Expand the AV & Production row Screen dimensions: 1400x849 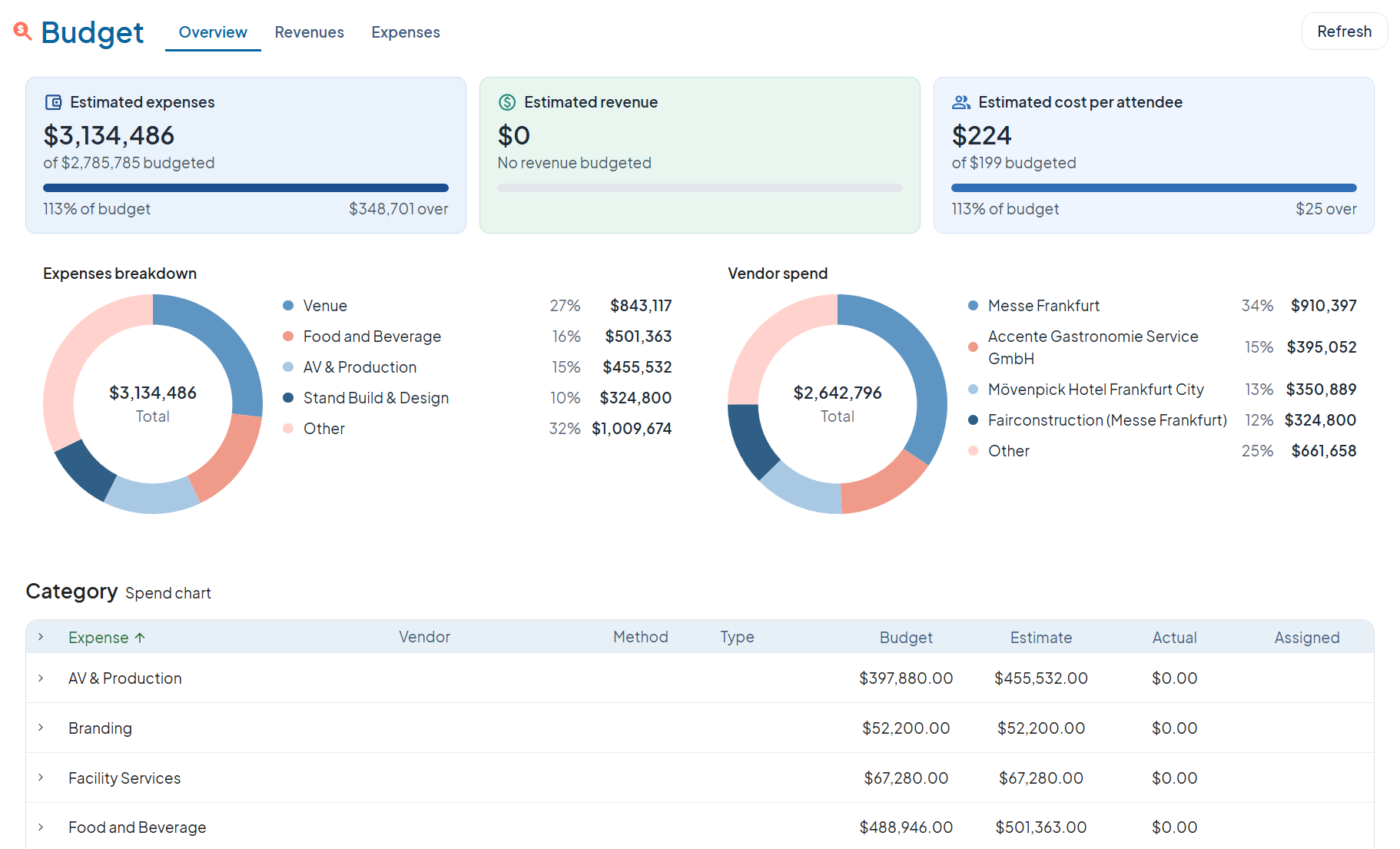[x=41, y=678]
